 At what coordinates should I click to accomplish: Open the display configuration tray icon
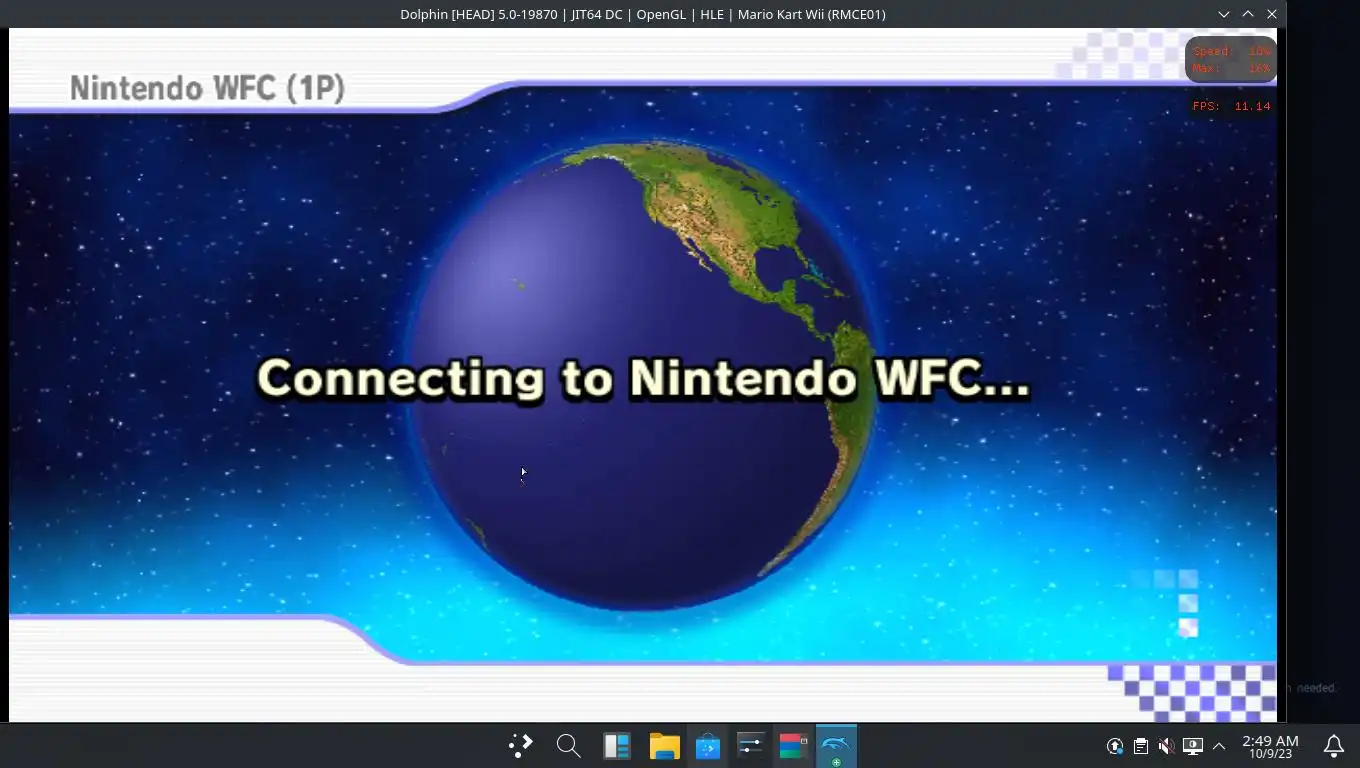pos(1192,746)
